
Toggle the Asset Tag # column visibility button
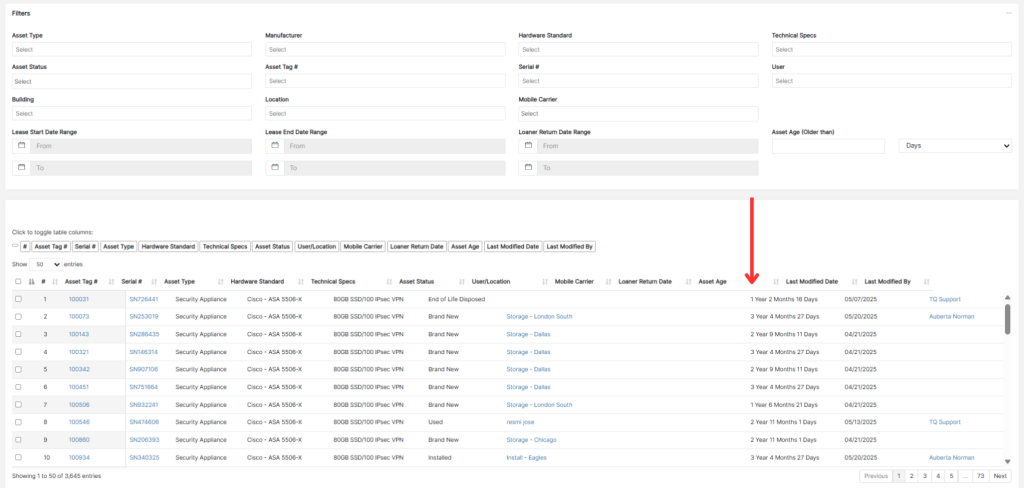pyautogui.click(x=52, y=247)
